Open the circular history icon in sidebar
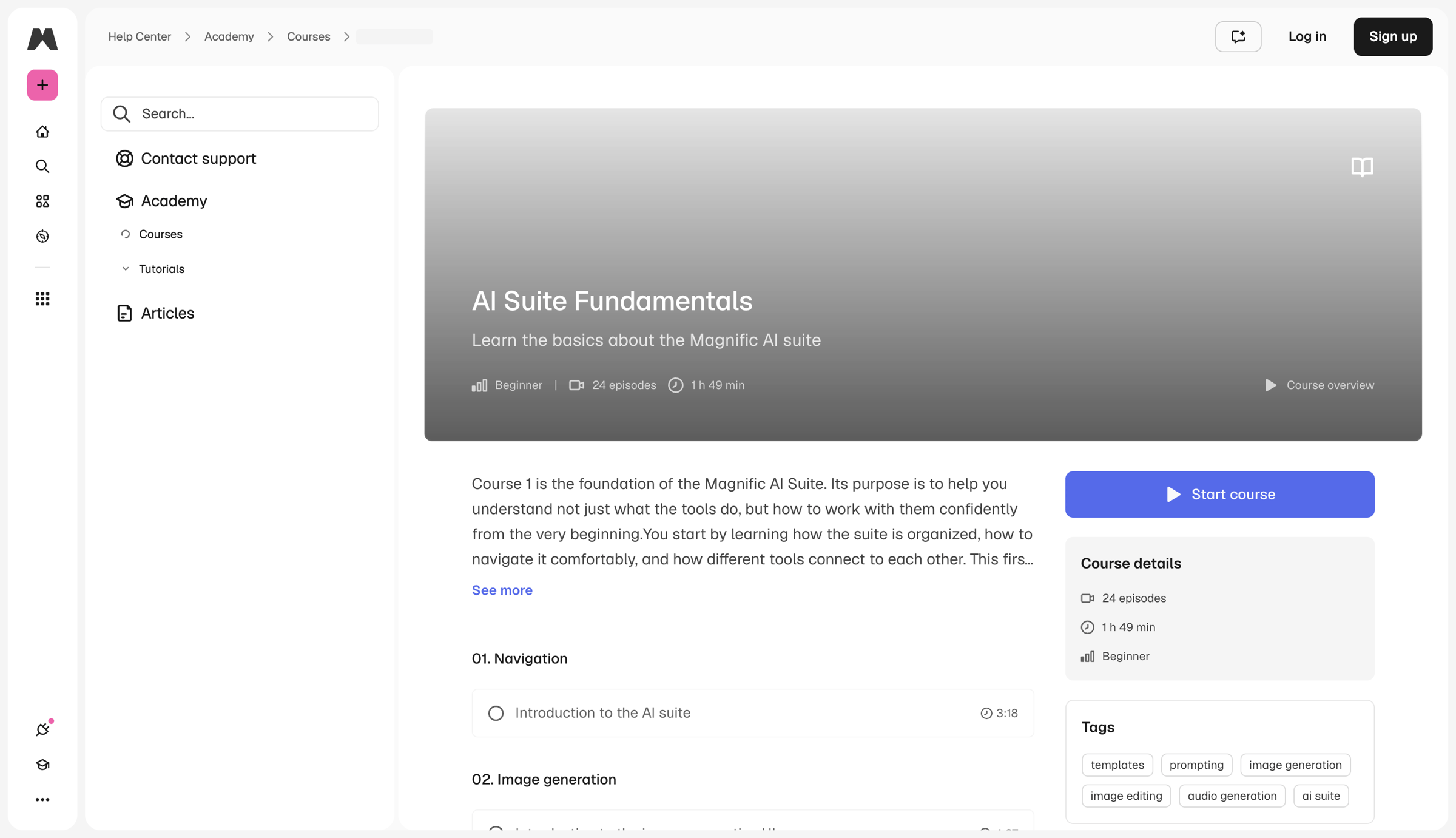1456x838 pixels. click(x=42, y=236)
